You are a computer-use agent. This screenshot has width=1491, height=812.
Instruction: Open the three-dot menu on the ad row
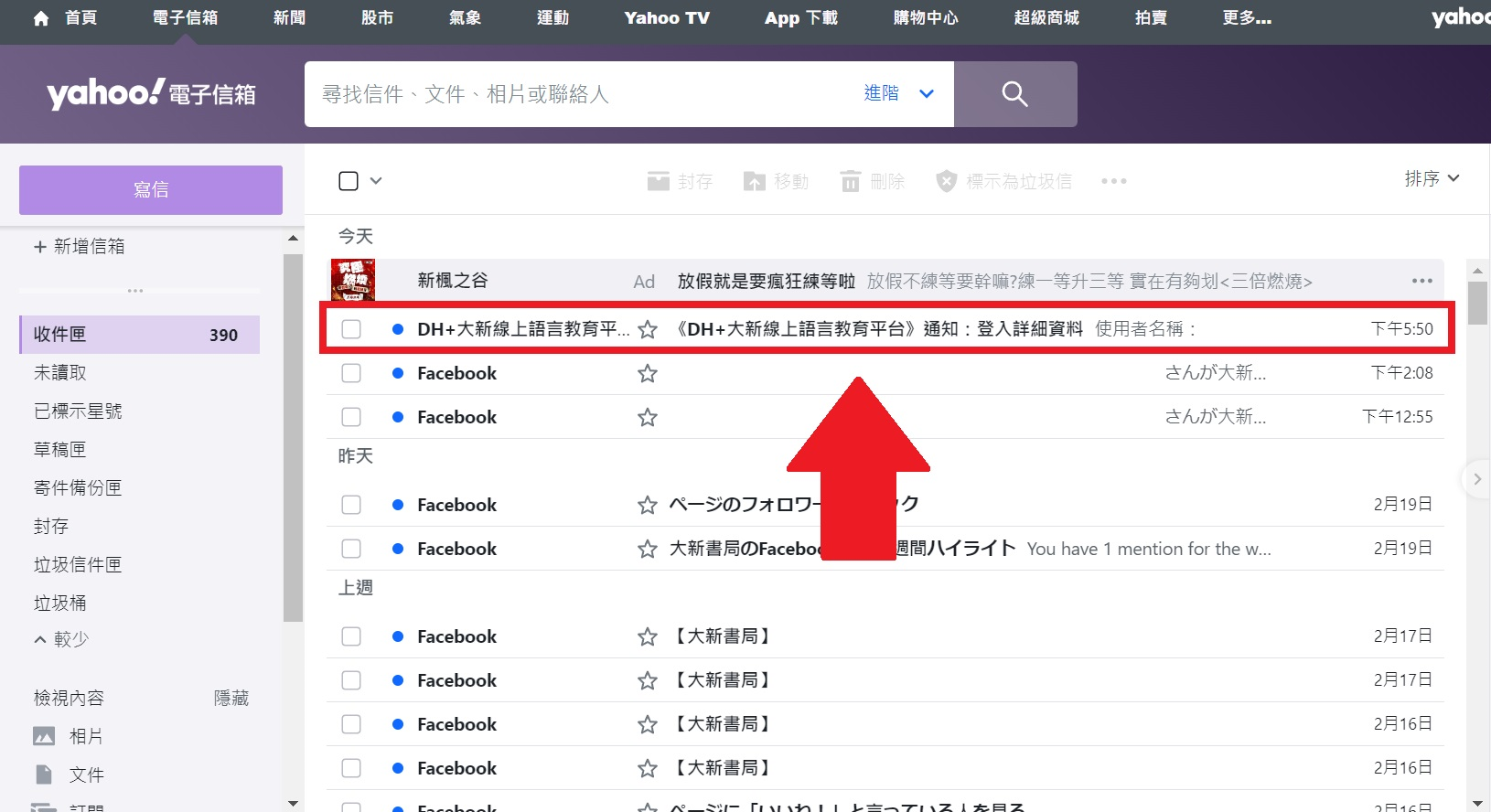[1421, 281]
